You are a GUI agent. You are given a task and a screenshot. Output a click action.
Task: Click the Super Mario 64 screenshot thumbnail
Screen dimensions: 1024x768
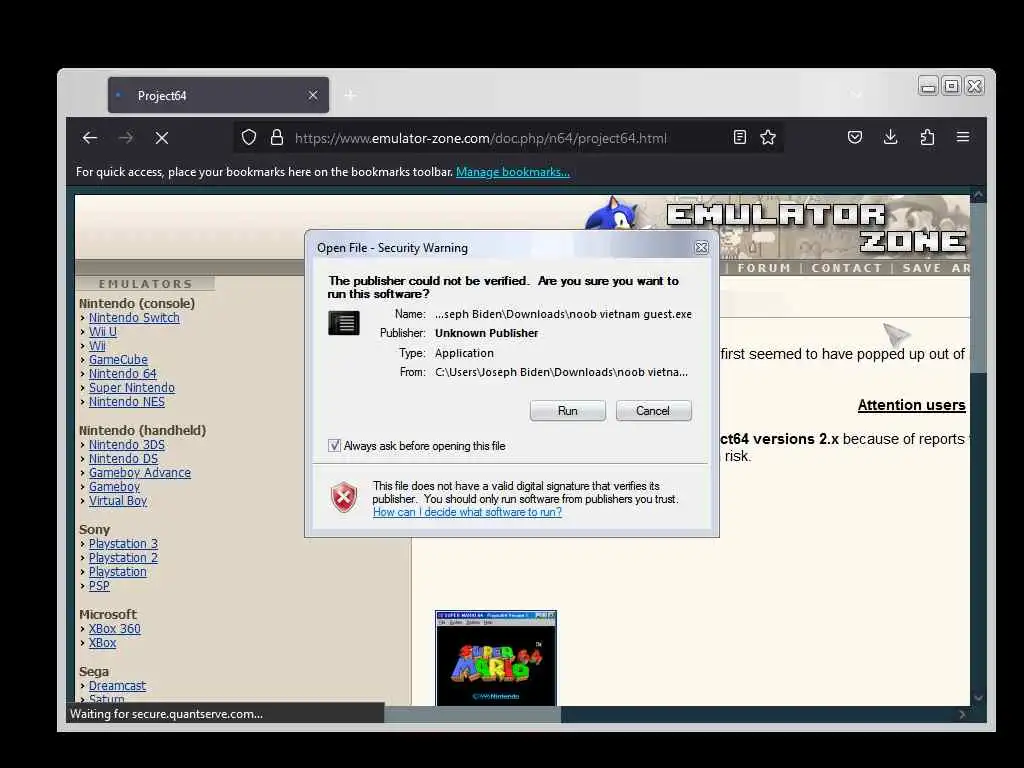tap(496, 658)
